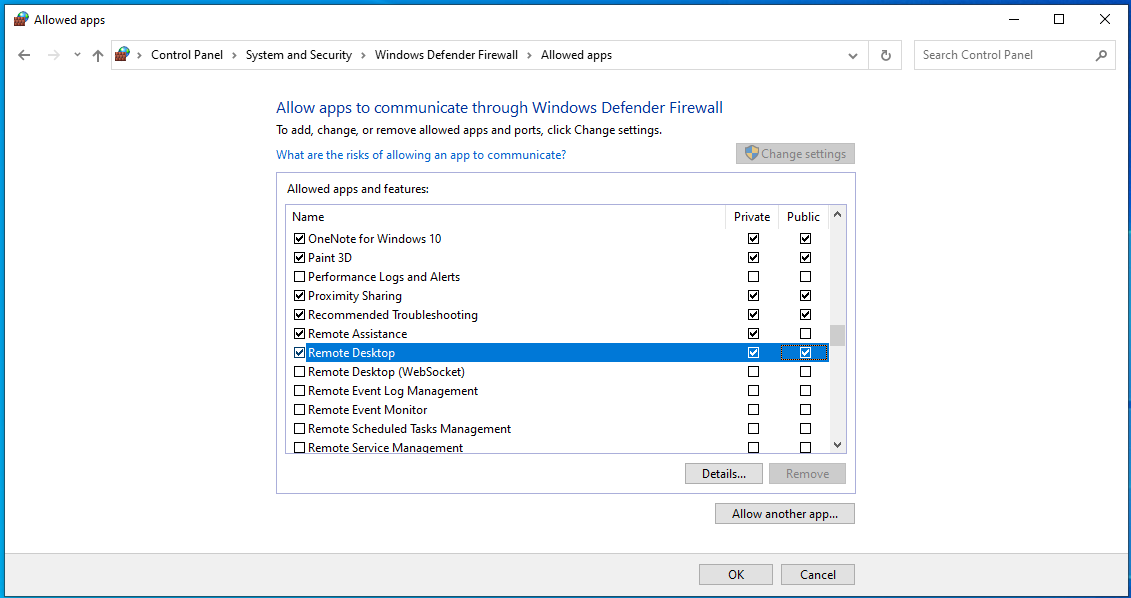This screenshot has height=598, width=1131.
Task: Click the search magnifier icon
Action: coord(1101,55)
